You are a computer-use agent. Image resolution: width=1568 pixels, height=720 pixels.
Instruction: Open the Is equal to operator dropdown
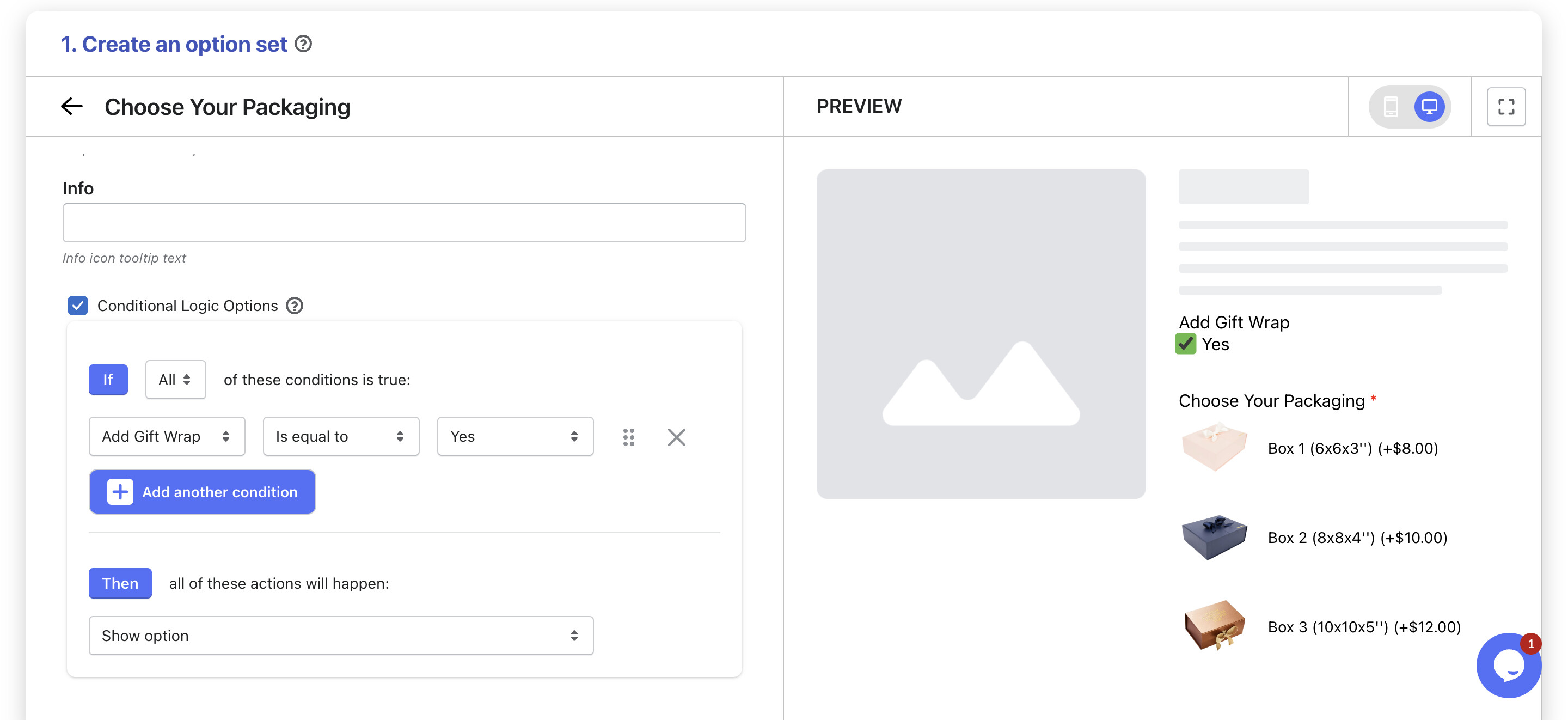click(341, 436)
